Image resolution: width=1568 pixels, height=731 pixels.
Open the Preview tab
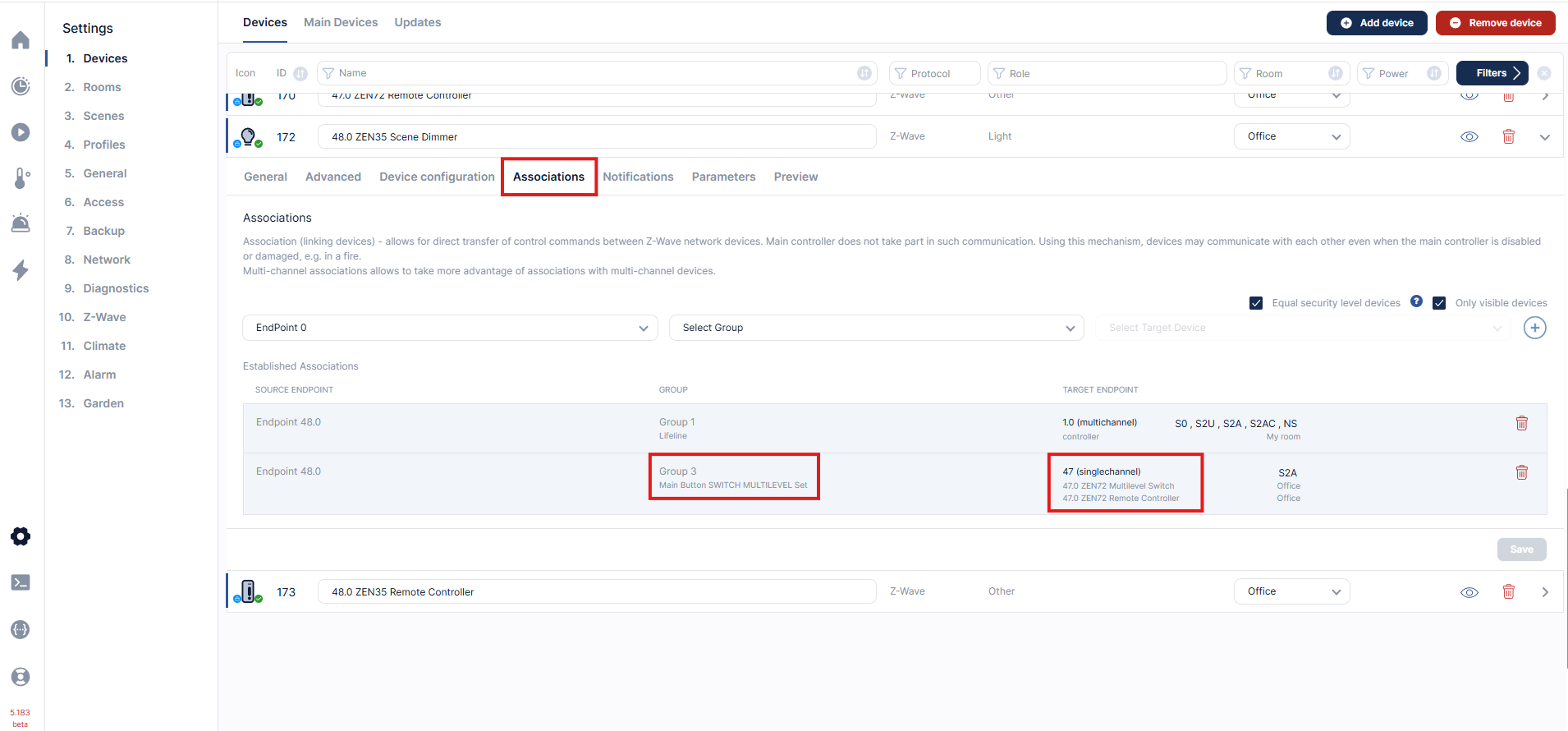click(795, 177)
